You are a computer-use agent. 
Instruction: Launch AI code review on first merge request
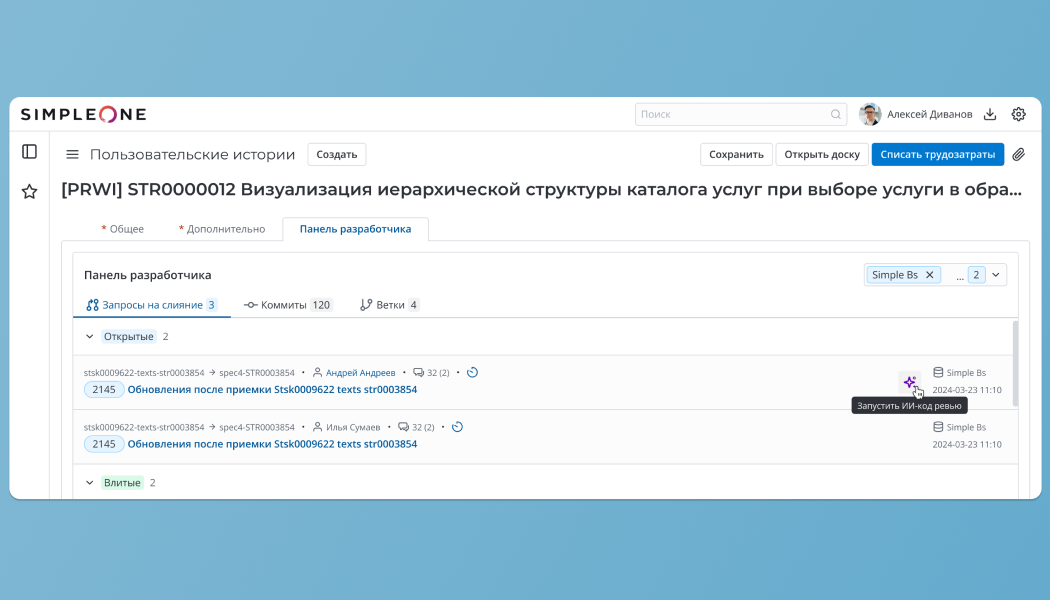[910, 382]
